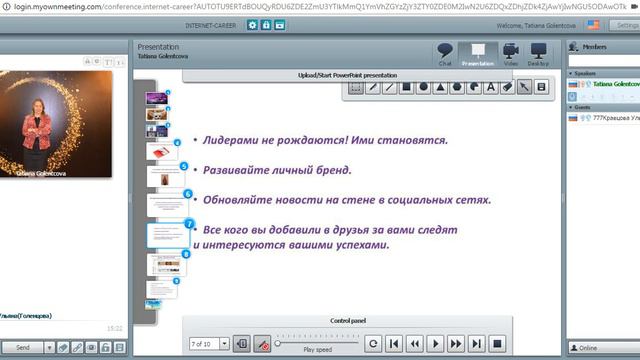Open conference settings gear icon
The height and width of the screenshot is (360, 640).
pos(252,25)
